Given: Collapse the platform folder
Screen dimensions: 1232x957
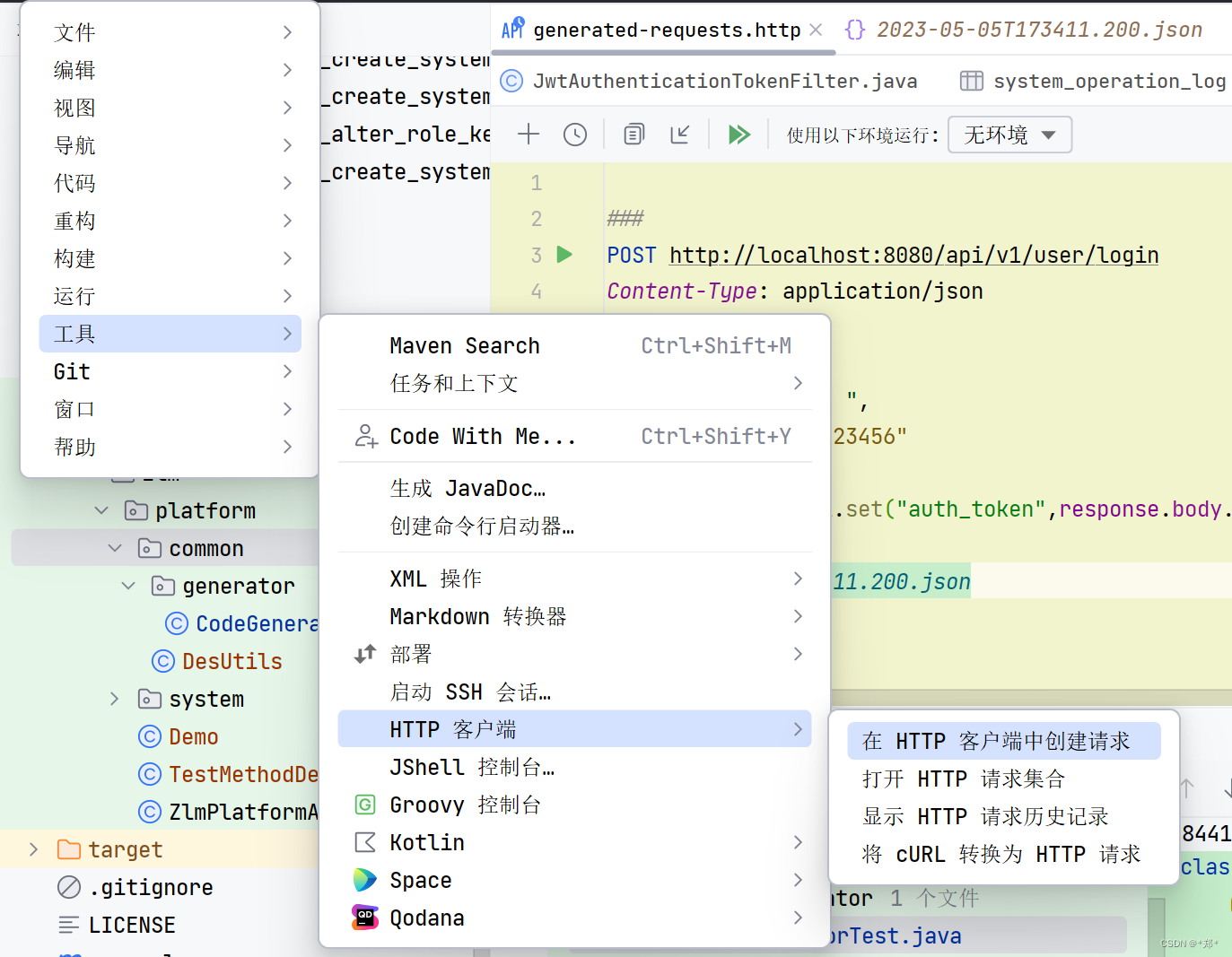Looking at the screenshot, I should click(x=101, y=510).
